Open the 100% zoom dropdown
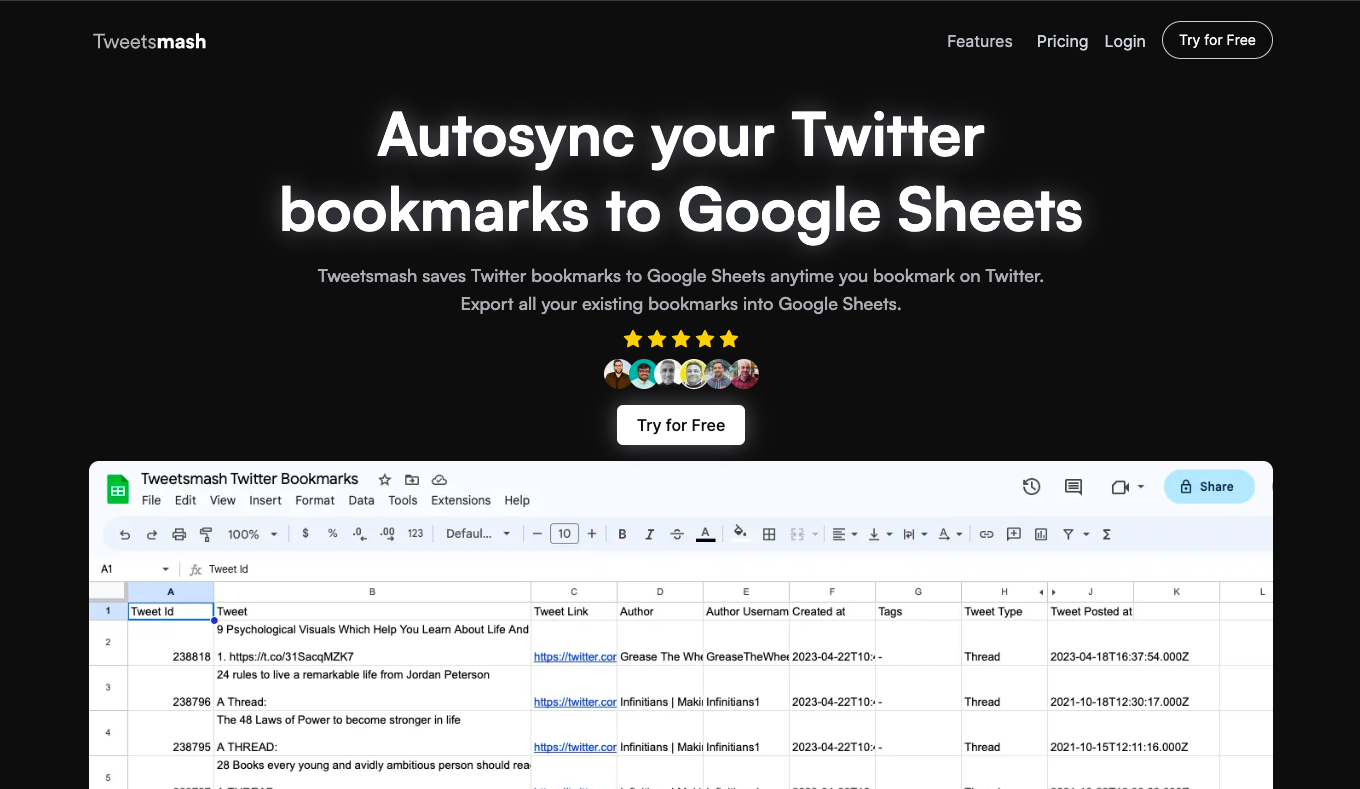This screenshot has width=1360, height=789. click(252, 534)
